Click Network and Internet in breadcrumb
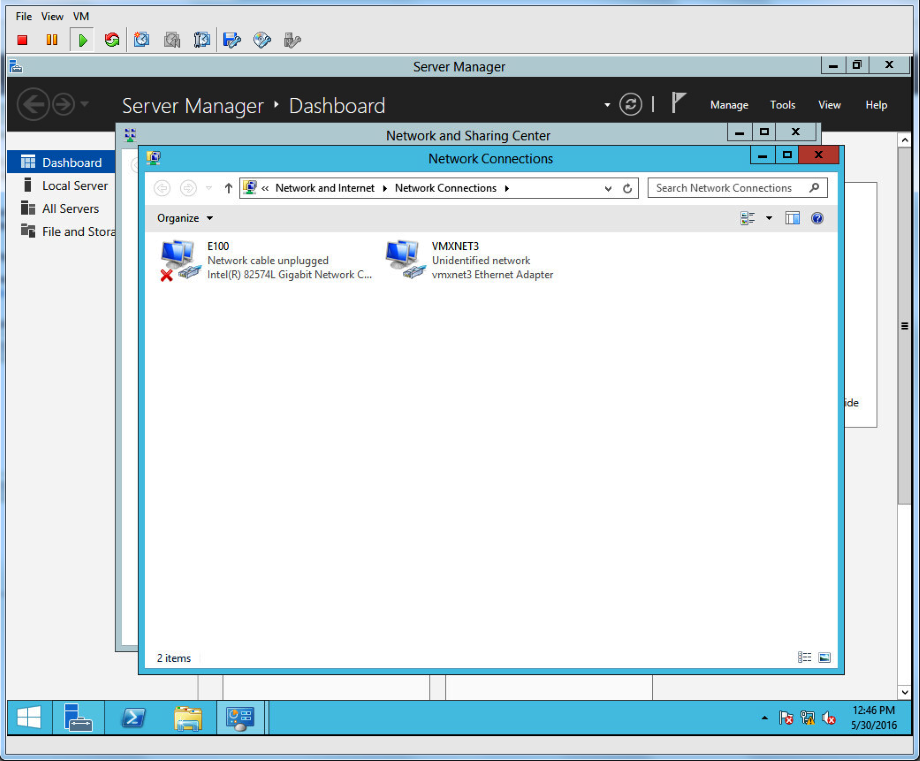 point(325,188)
